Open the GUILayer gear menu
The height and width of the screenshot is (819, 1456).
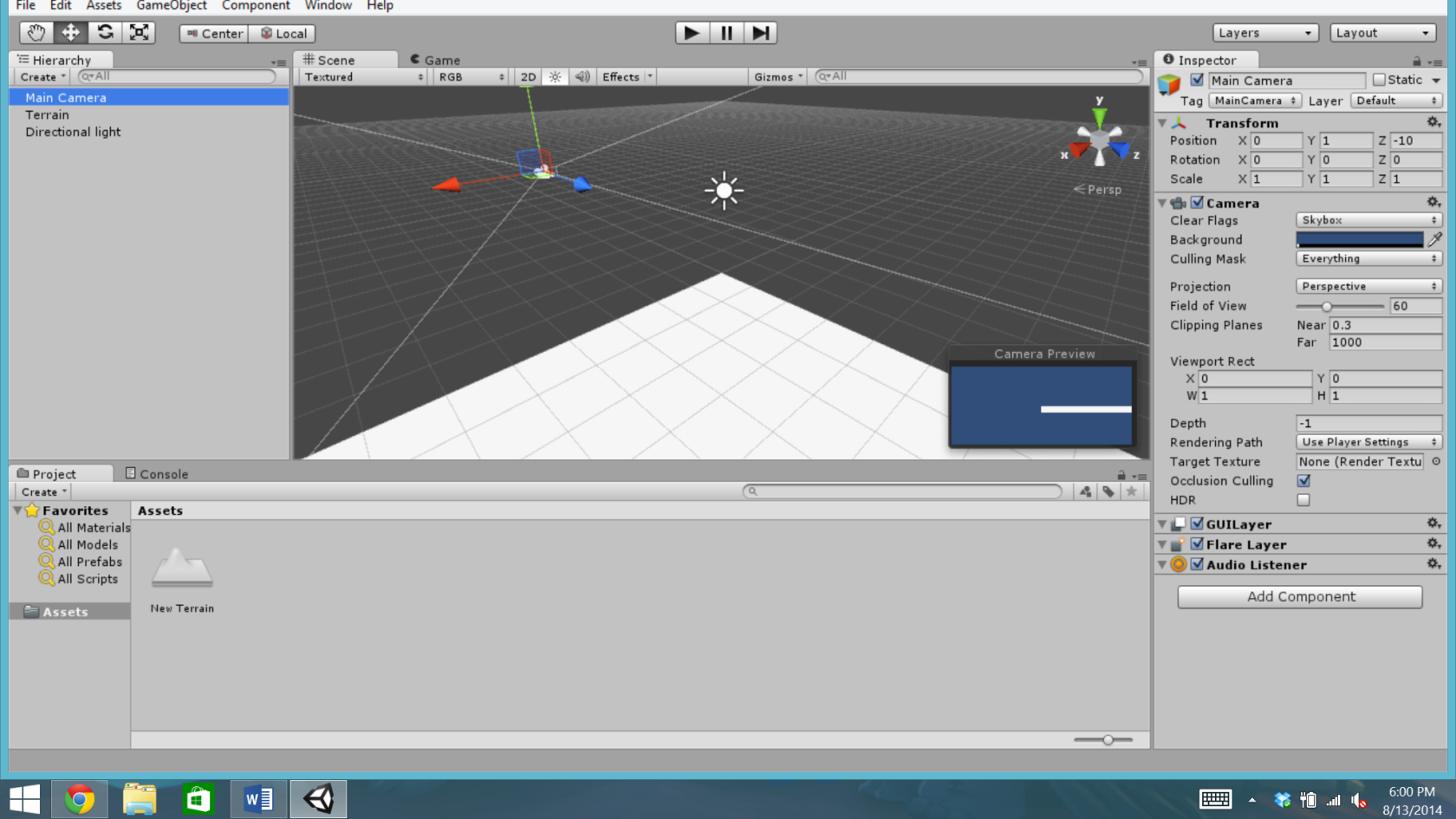(x=1433, y=523)
